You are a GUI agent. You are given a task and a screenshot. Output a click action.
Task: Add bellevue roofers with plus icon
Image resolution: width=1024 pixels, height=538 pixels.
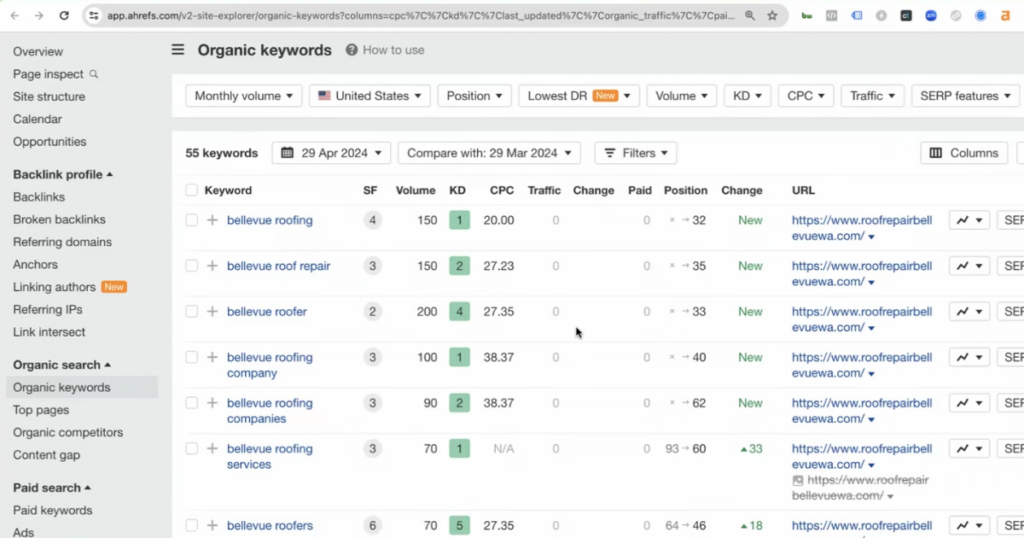pos(212,526)
